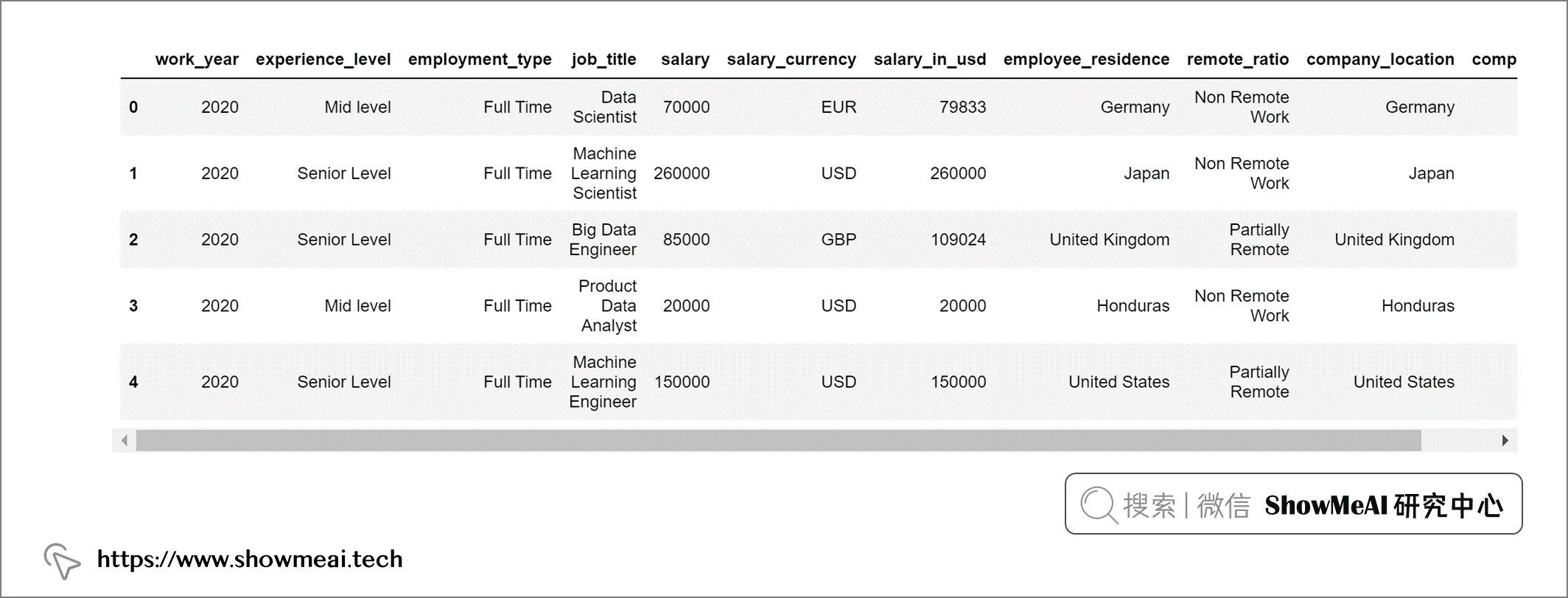The width and height of the screenshot is (1568, 598).
Task: Select the salary_in_usd column header
Action: 929,60
